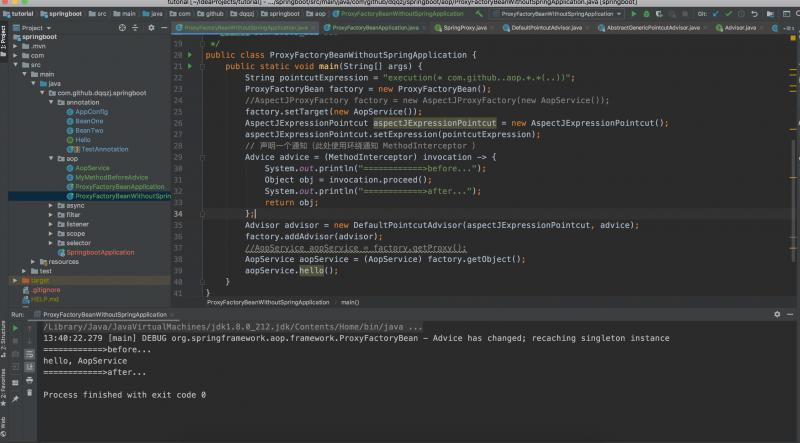Toggle soft-wrap icon in Run console

coord(29,354)
